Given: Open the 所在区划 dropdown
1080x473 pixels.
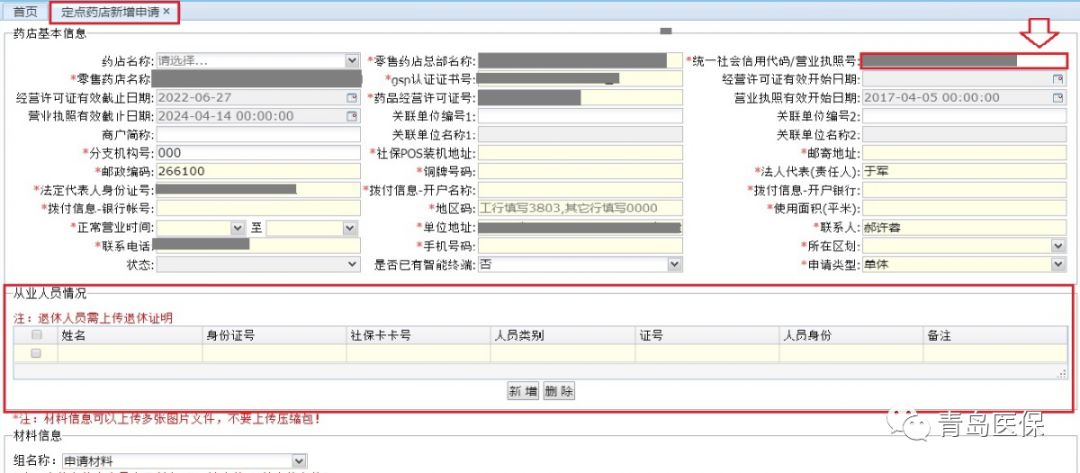Looking at the screenshot, I should (1058, 245).
